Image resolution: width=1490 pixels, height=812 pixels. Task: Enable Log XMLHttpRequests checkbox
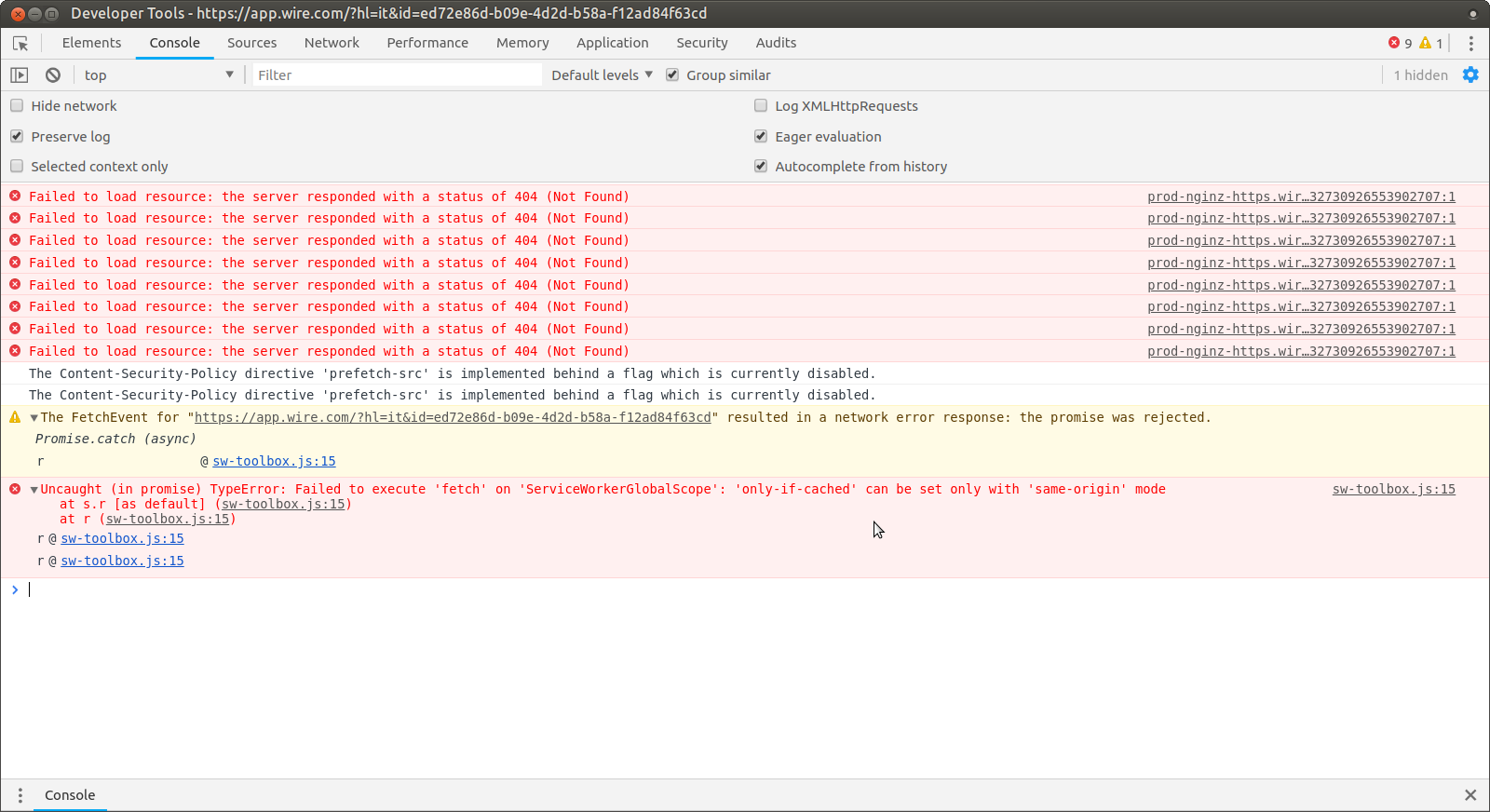(x=761, y=105)
